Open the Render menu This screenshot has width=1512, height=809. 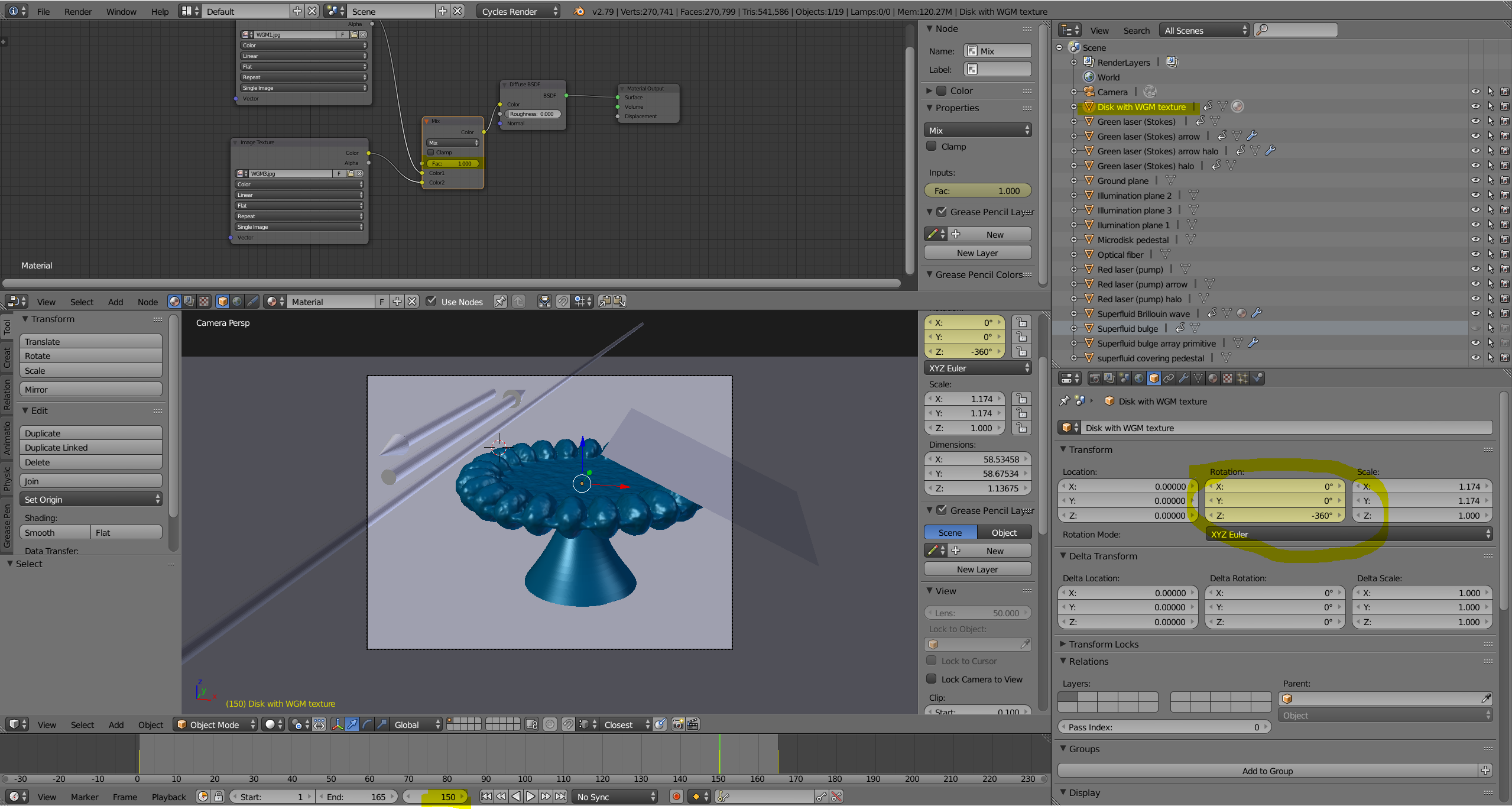[x=78, y=11]
